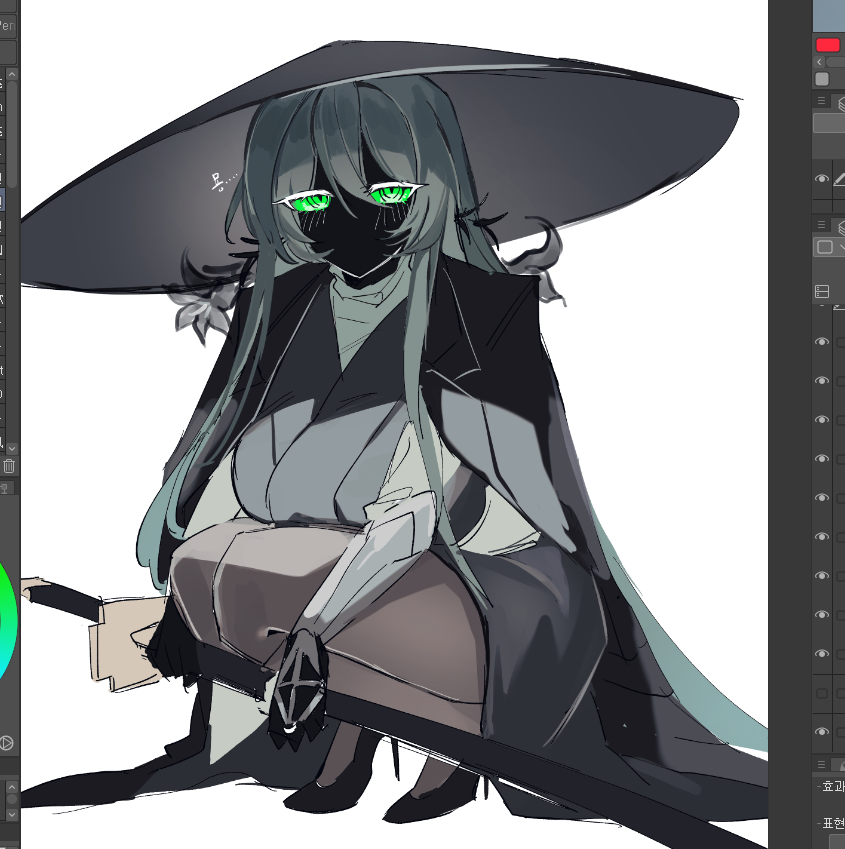The height and width of the screenshot is (849, 845).
Task: Hide the layer directly above the hidden layer
Action: point(822,654)
